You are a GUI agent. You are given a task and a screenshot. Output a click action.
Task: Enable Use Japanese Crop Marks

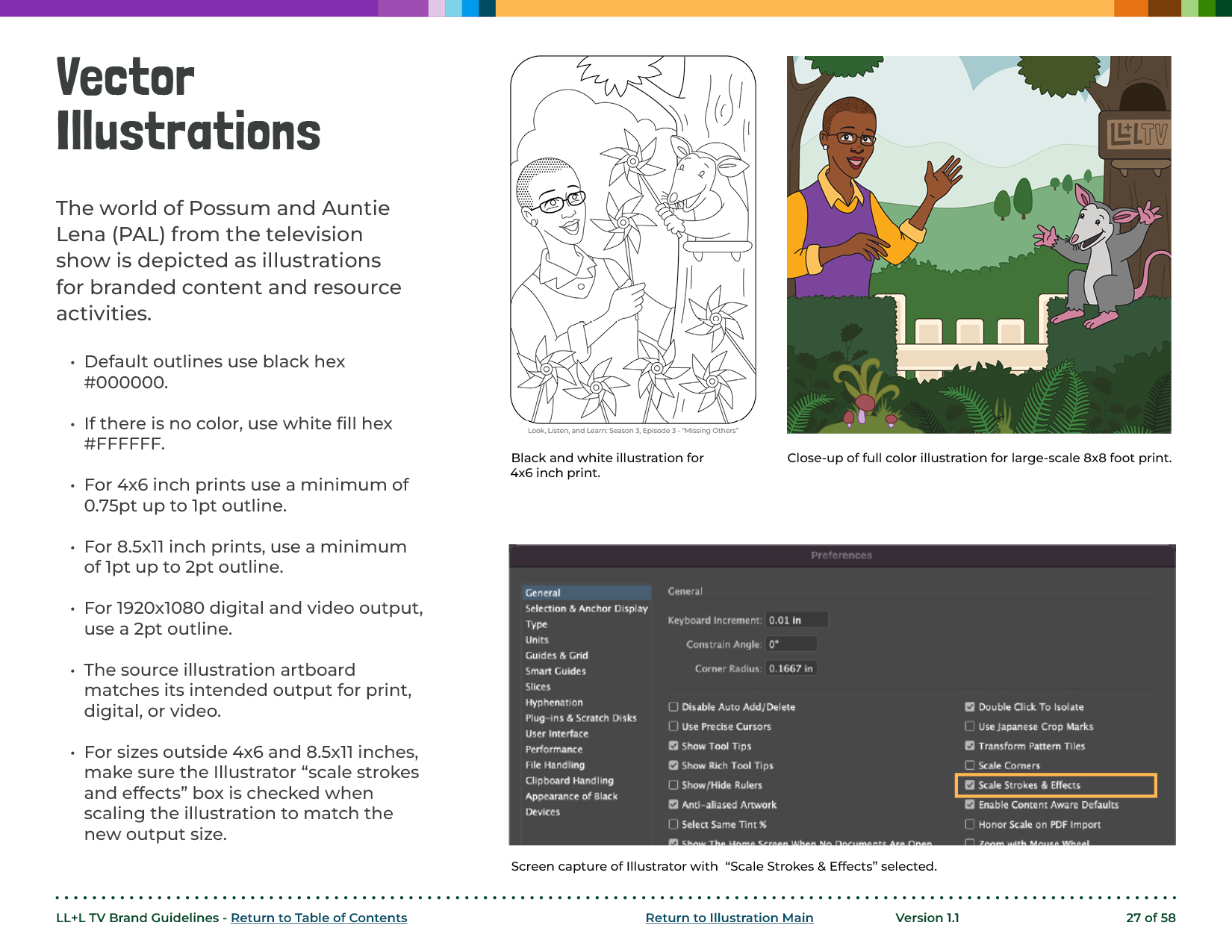(x=970, y=726)
